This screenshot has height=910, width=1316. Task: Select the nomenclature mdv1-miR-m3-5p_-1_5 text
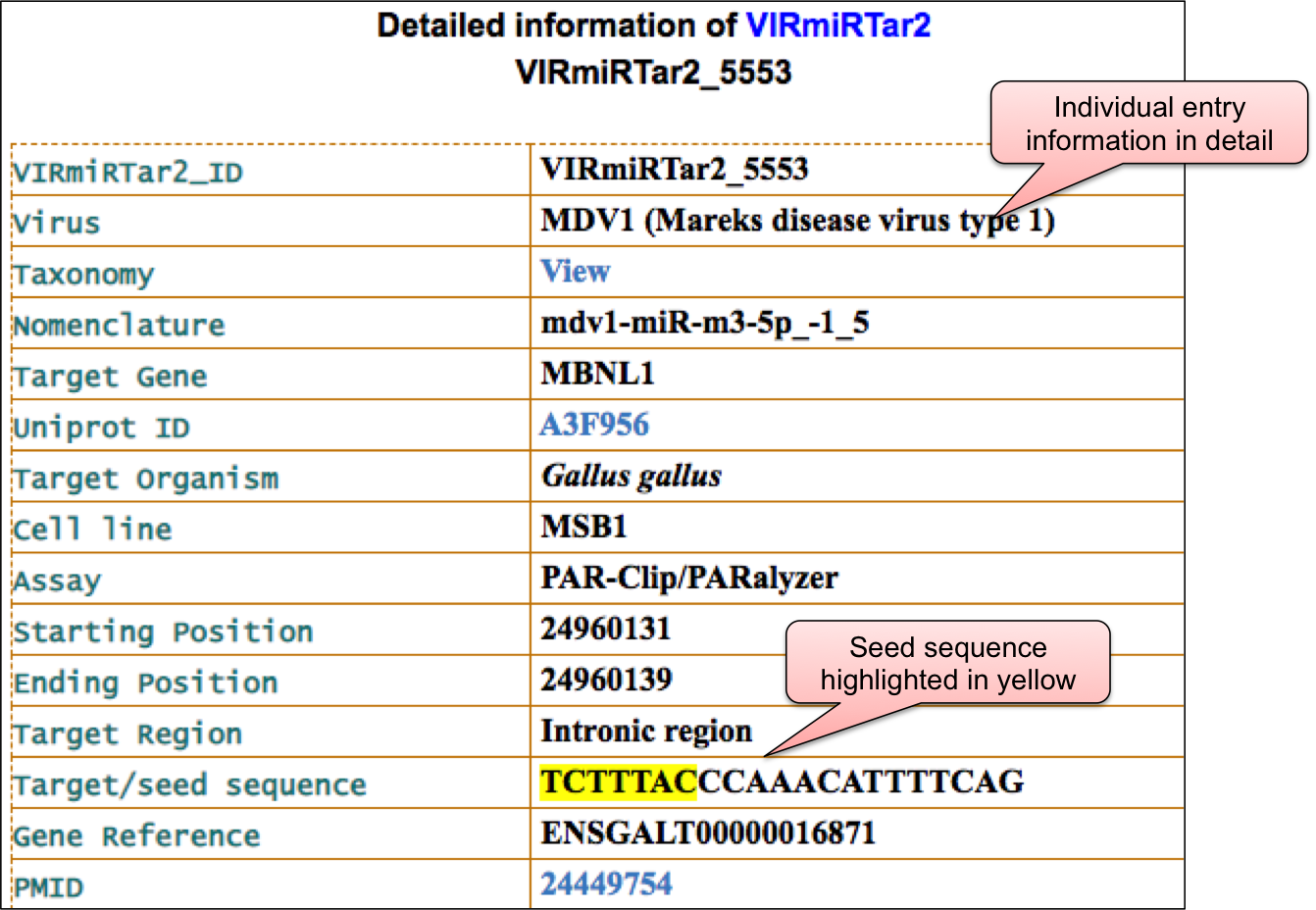pyautogui.click(x=704, y=323)
